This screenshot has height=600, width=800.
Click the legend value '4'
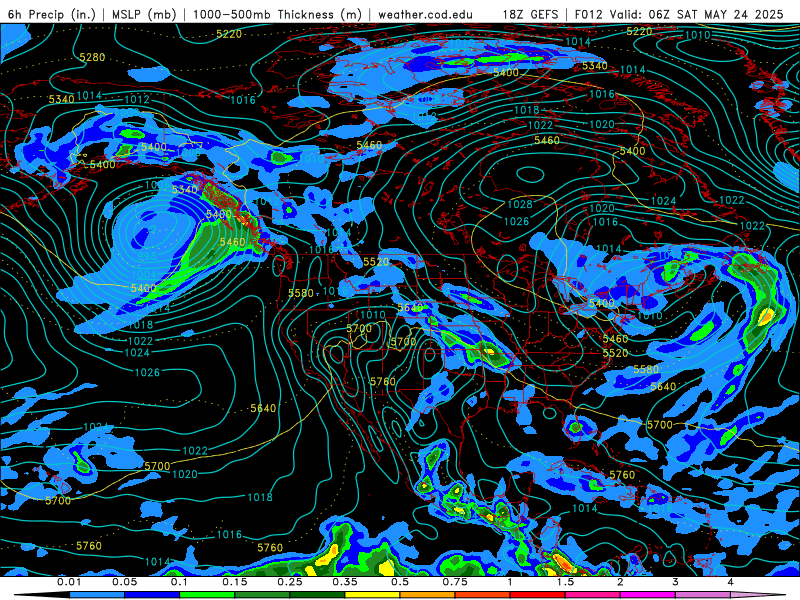(731, 582)
